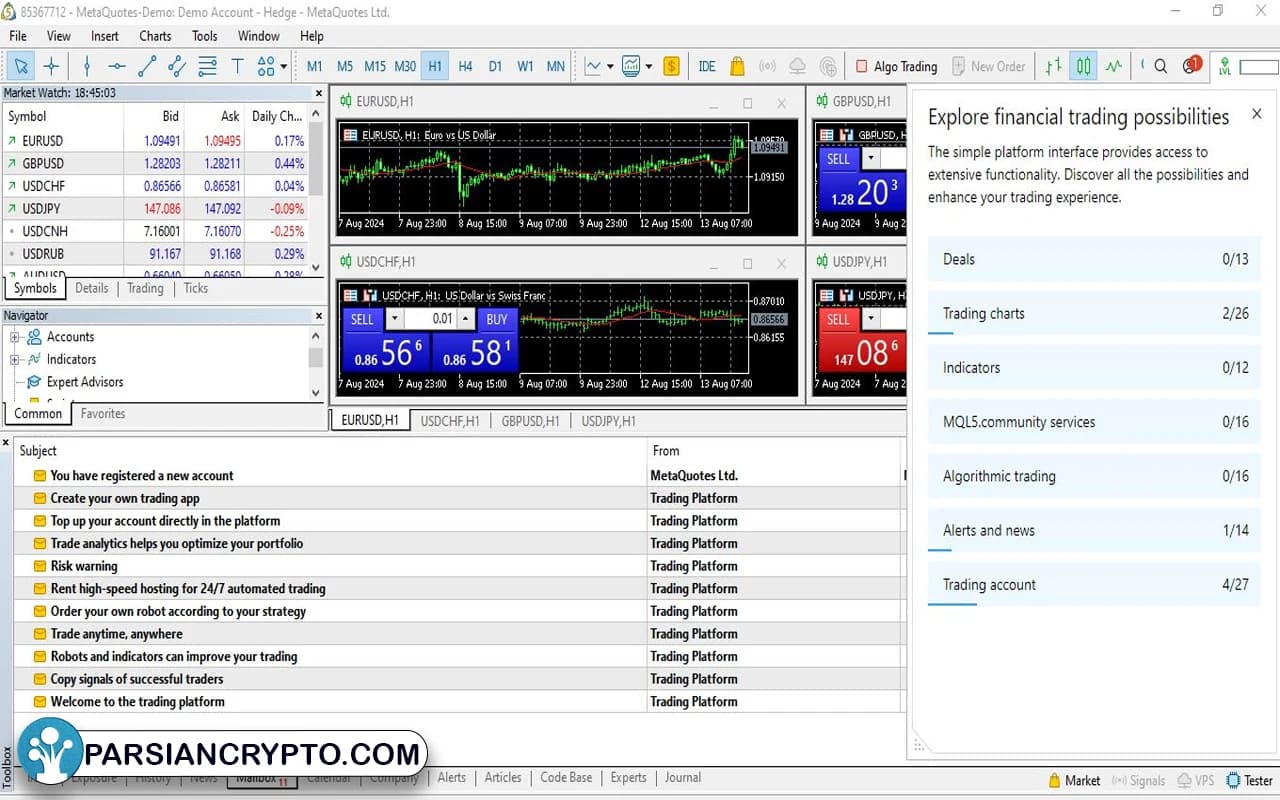Select the equidistant channel tool
The width and height of the screenshot is (1280, 800).
(177, 67)
